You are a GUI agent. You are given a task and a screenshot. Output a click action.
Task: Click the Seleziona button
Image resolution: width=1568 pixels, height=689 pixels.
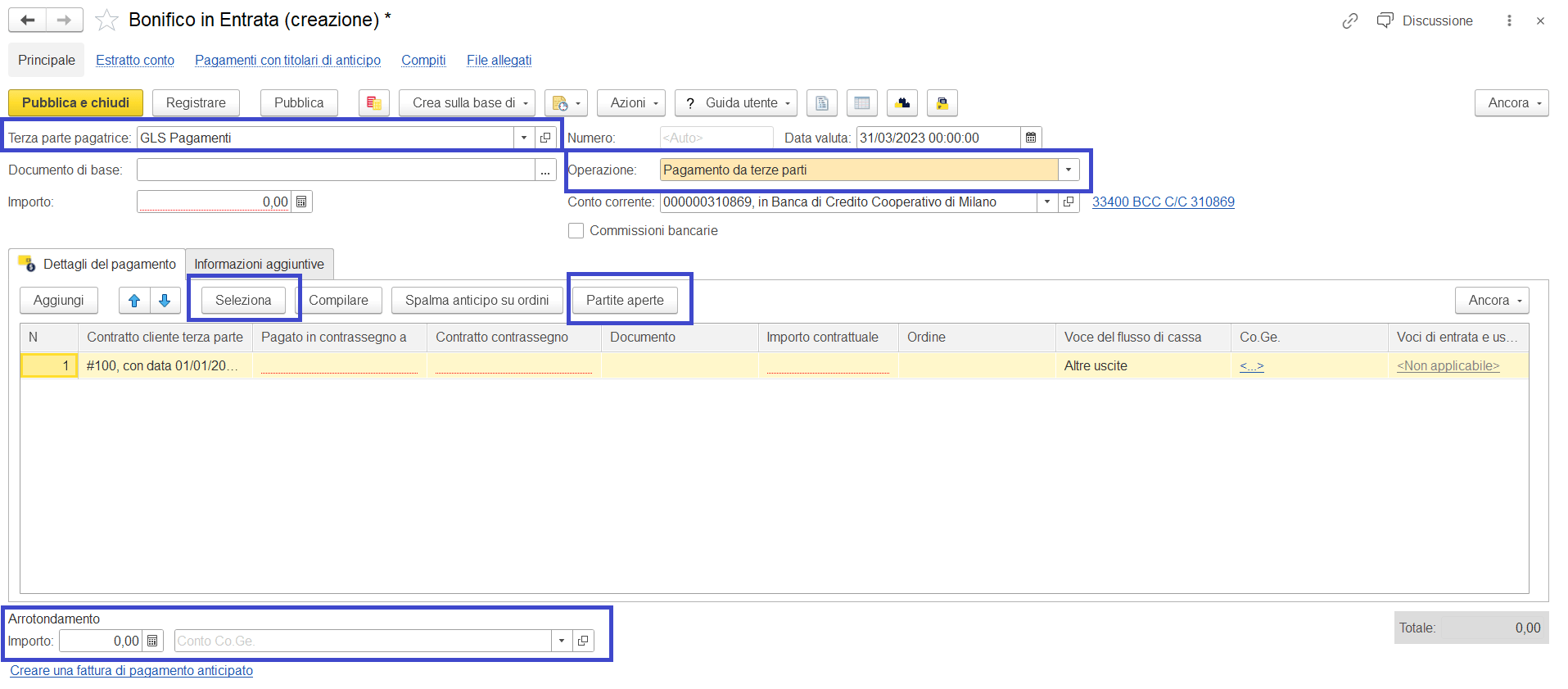tap(243, 301)
